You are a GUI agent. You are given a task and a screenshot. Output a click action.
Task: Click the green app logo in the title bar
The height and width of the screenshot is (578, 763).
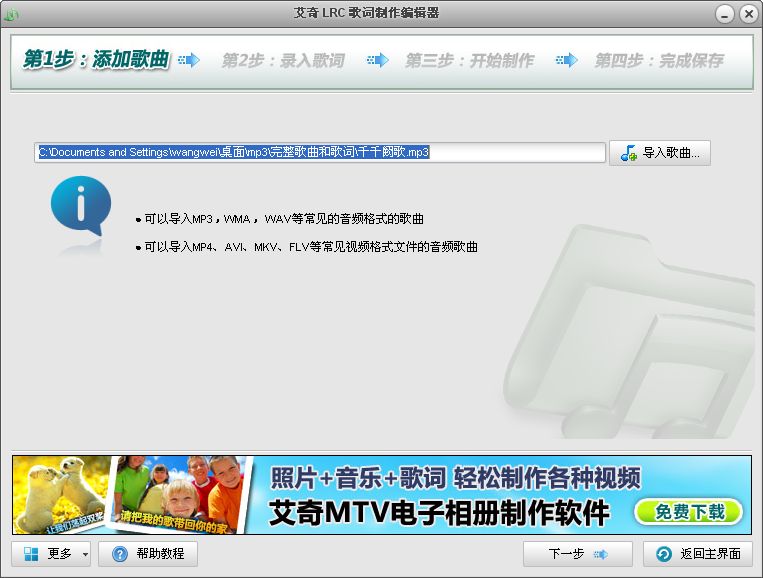11,15
